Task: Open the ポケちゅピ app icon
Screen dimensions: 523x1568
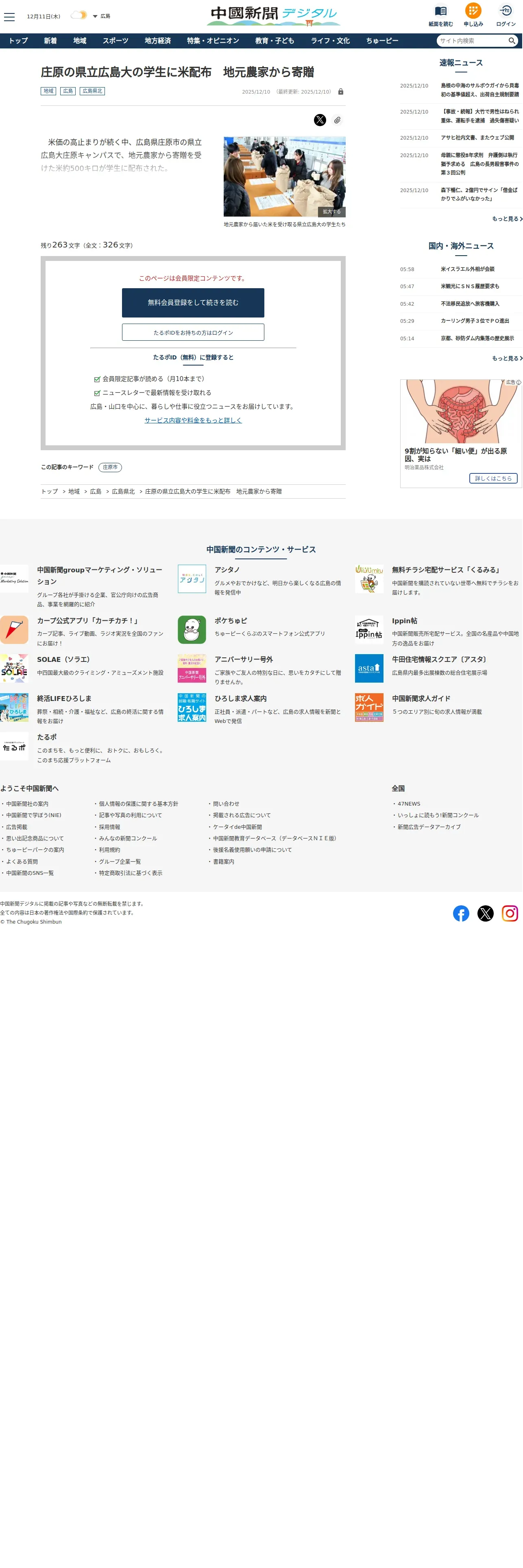Action: click(x=192, y=630)
